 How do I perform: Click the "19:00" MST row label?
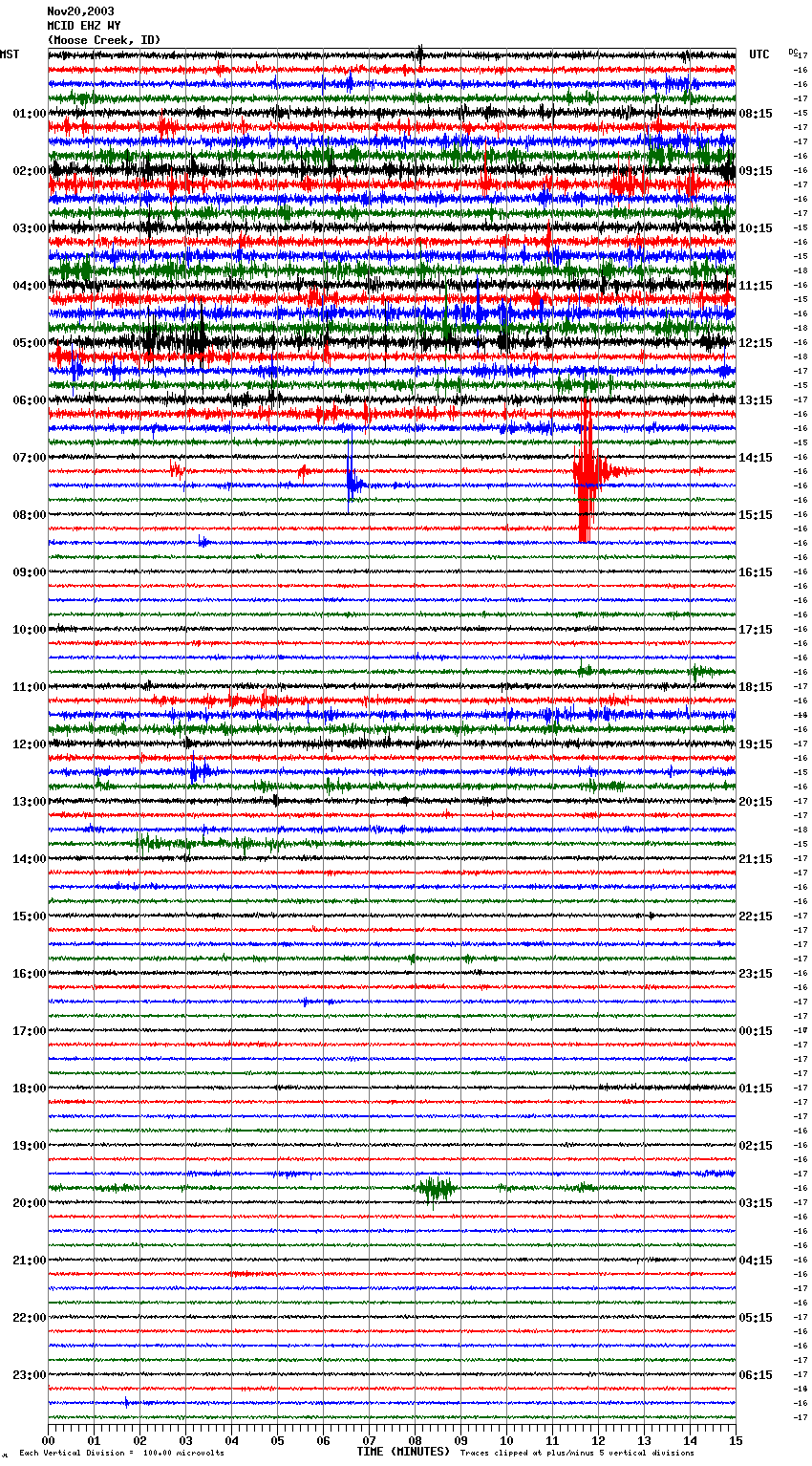(x=30, y=1146)
